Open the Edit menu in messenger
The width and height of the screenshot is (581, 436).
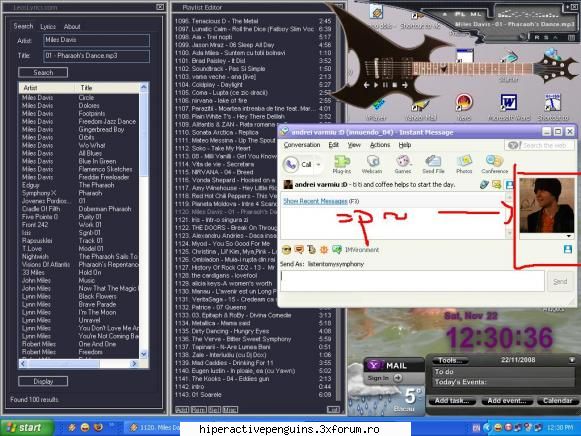(333, 145)
